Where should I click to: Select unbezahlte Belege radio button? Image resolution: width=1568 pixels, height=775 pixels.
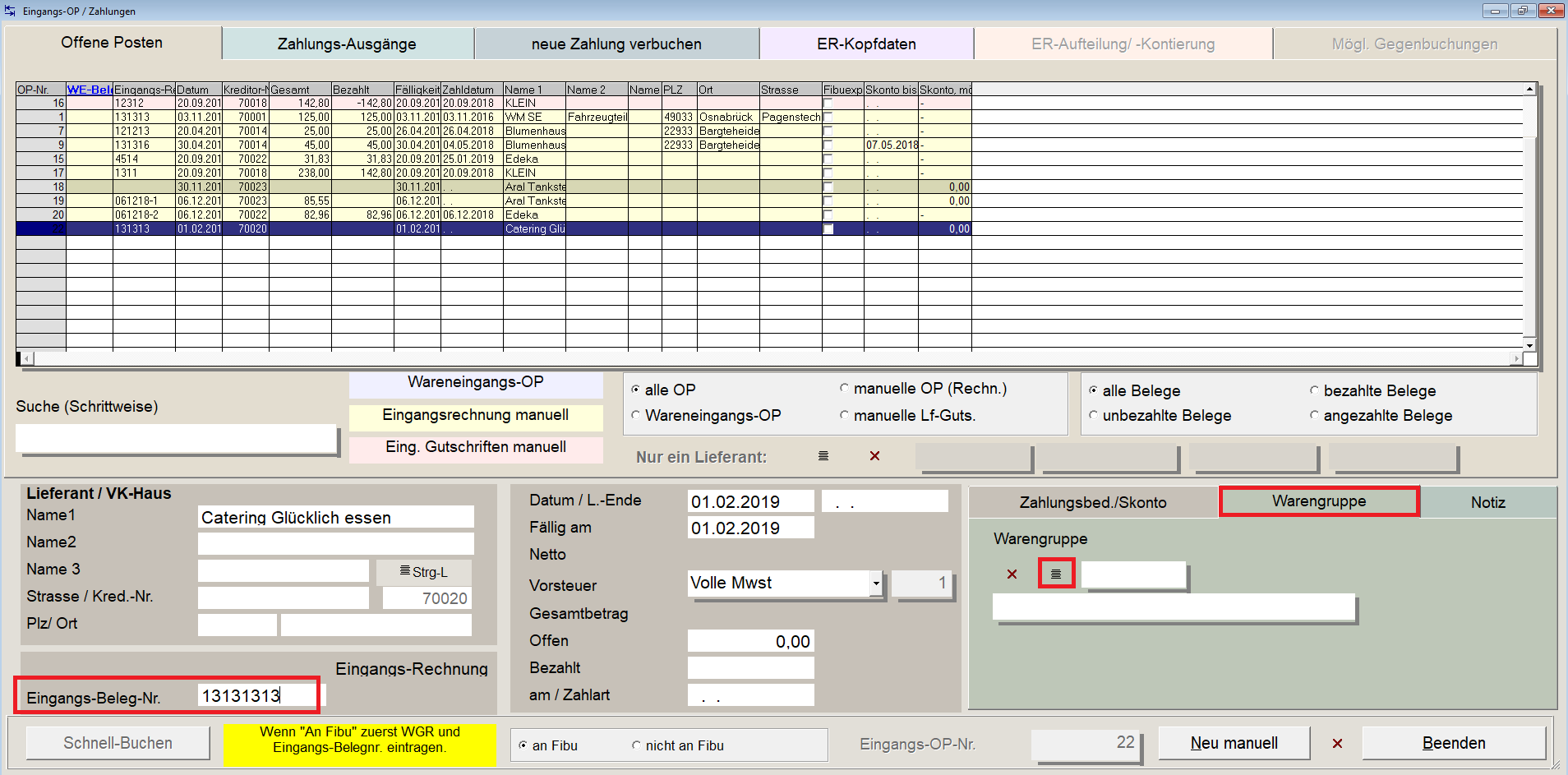pos(1093,415)
